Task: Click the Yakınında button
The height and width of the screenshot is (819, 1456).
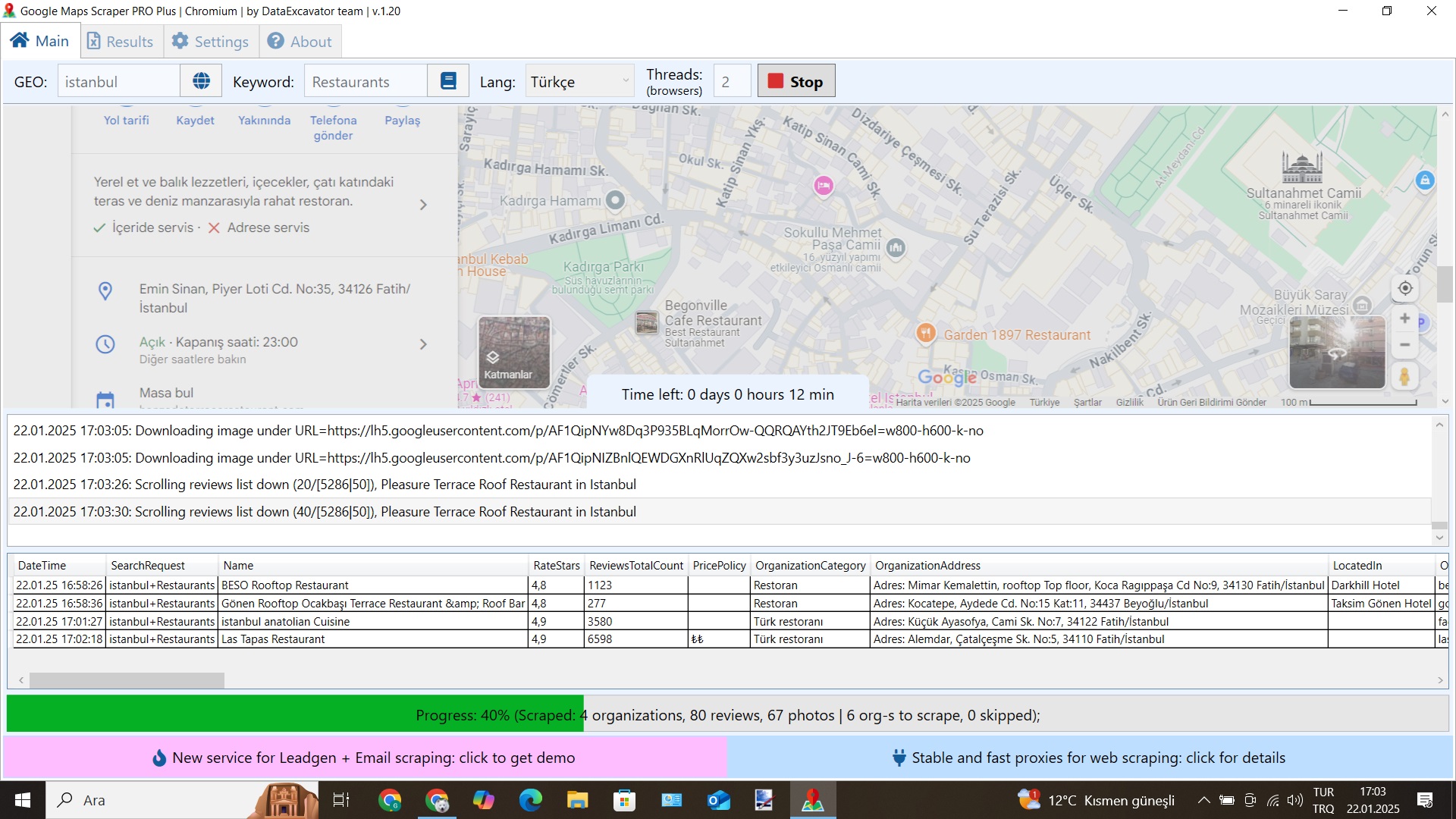Action: pyautogui.click(x=264, y=120)
